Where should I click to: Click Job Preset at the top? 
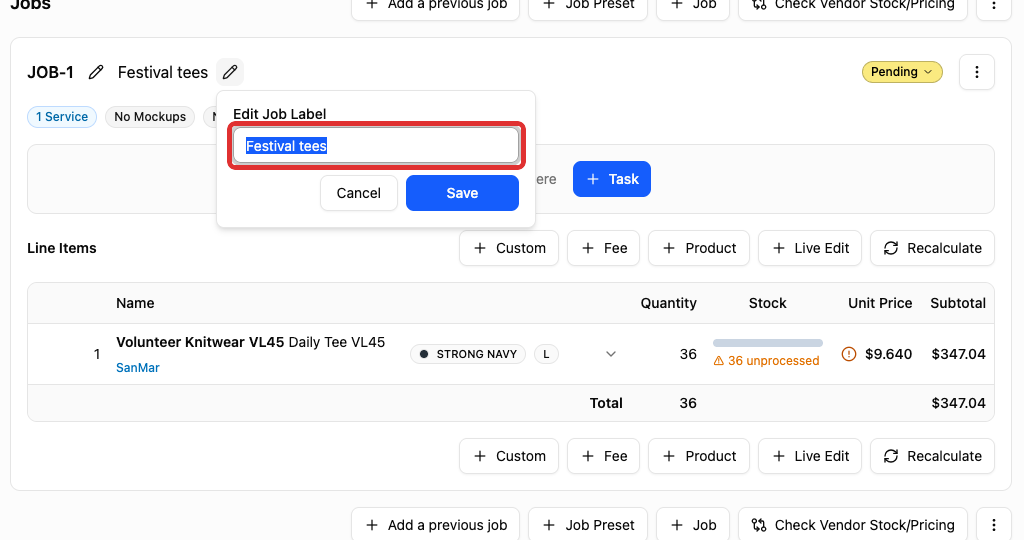(588, 5)
